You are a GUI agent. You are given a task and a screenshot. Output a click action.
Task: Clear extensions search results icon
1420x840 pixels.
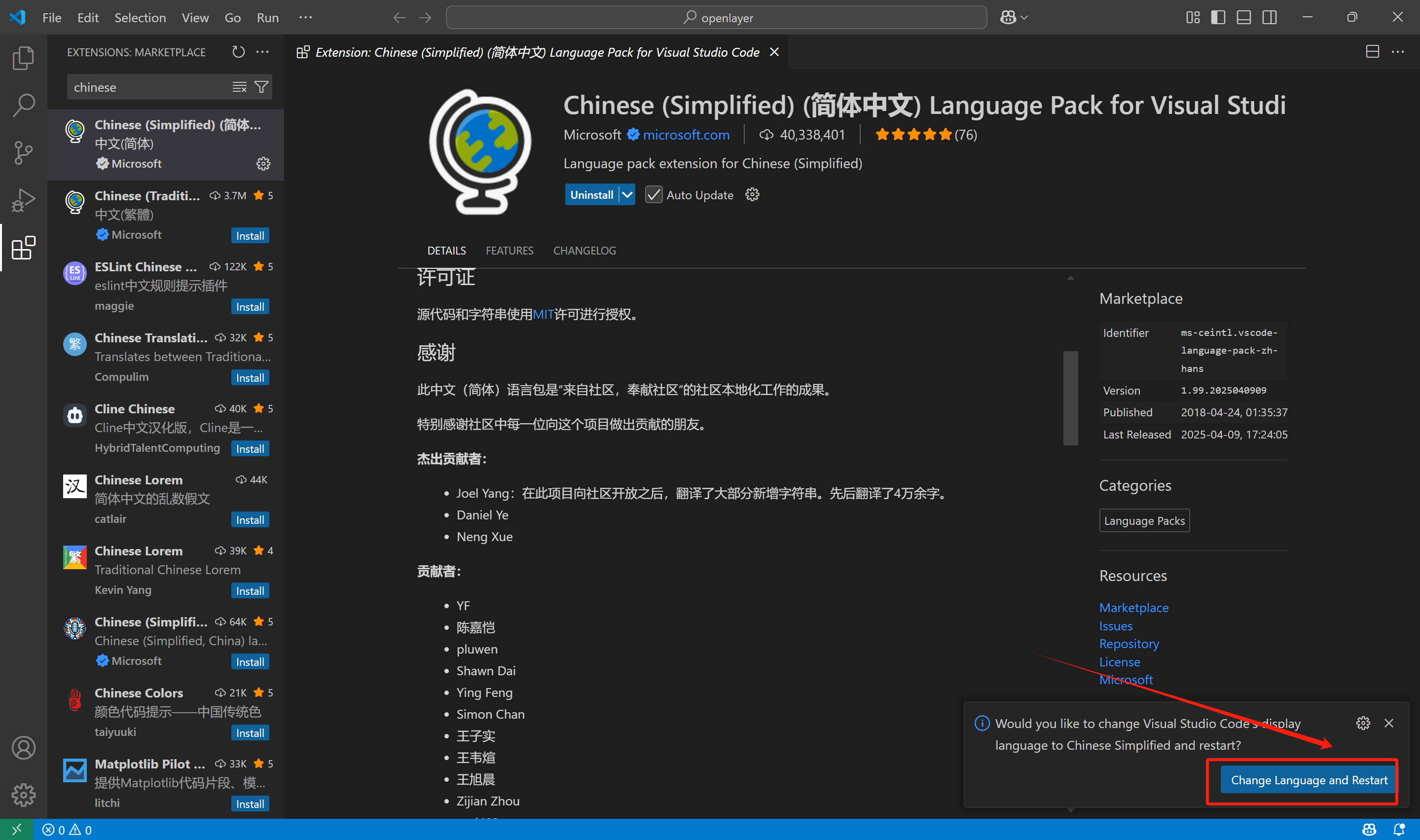pyautogui.click(x=239, y=87)
